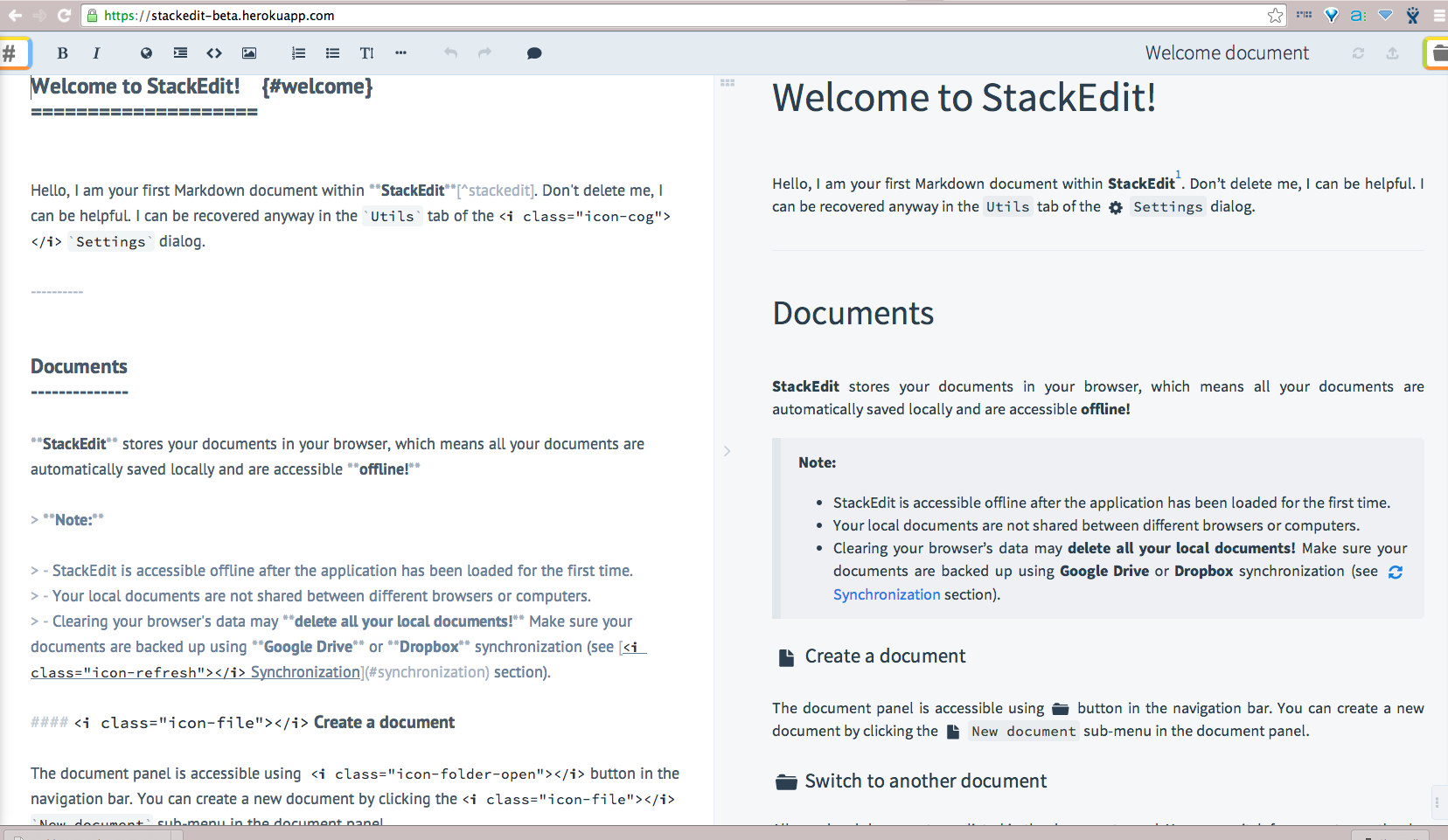Open the document panel folder button
The image size is (1448, 840).
point(1437,53)
